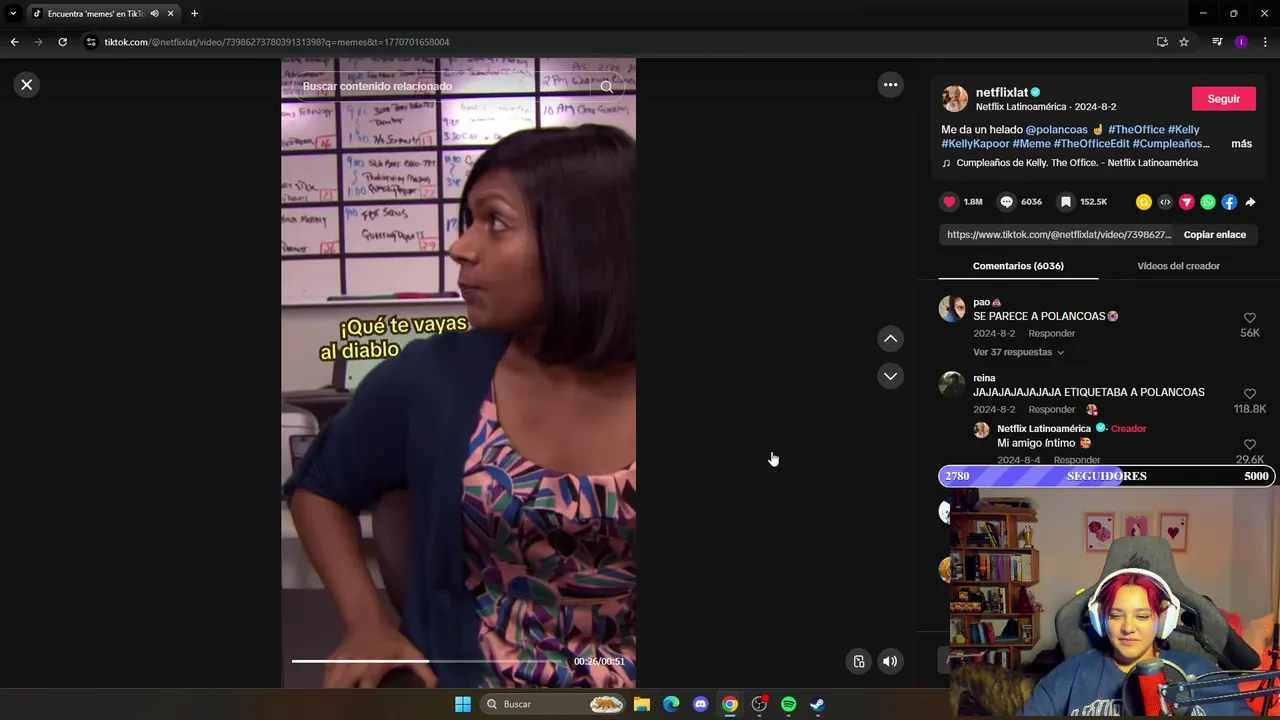The width and height of the screenshot is (1280, 720).
Task: Copy the video link with Copiar enlace
Action: [1214, 235]
